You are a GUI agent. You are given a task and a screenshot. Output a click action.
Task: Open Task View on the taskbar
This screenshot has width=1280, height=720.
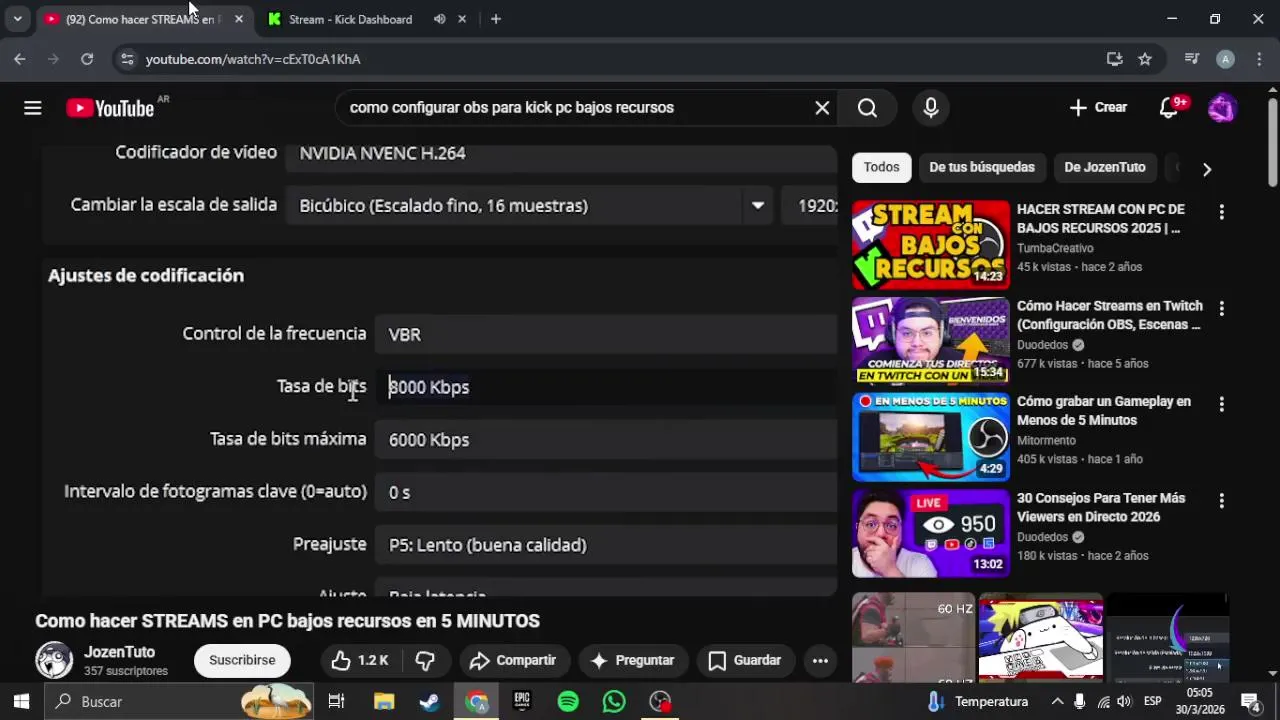(x=337, y=701)
